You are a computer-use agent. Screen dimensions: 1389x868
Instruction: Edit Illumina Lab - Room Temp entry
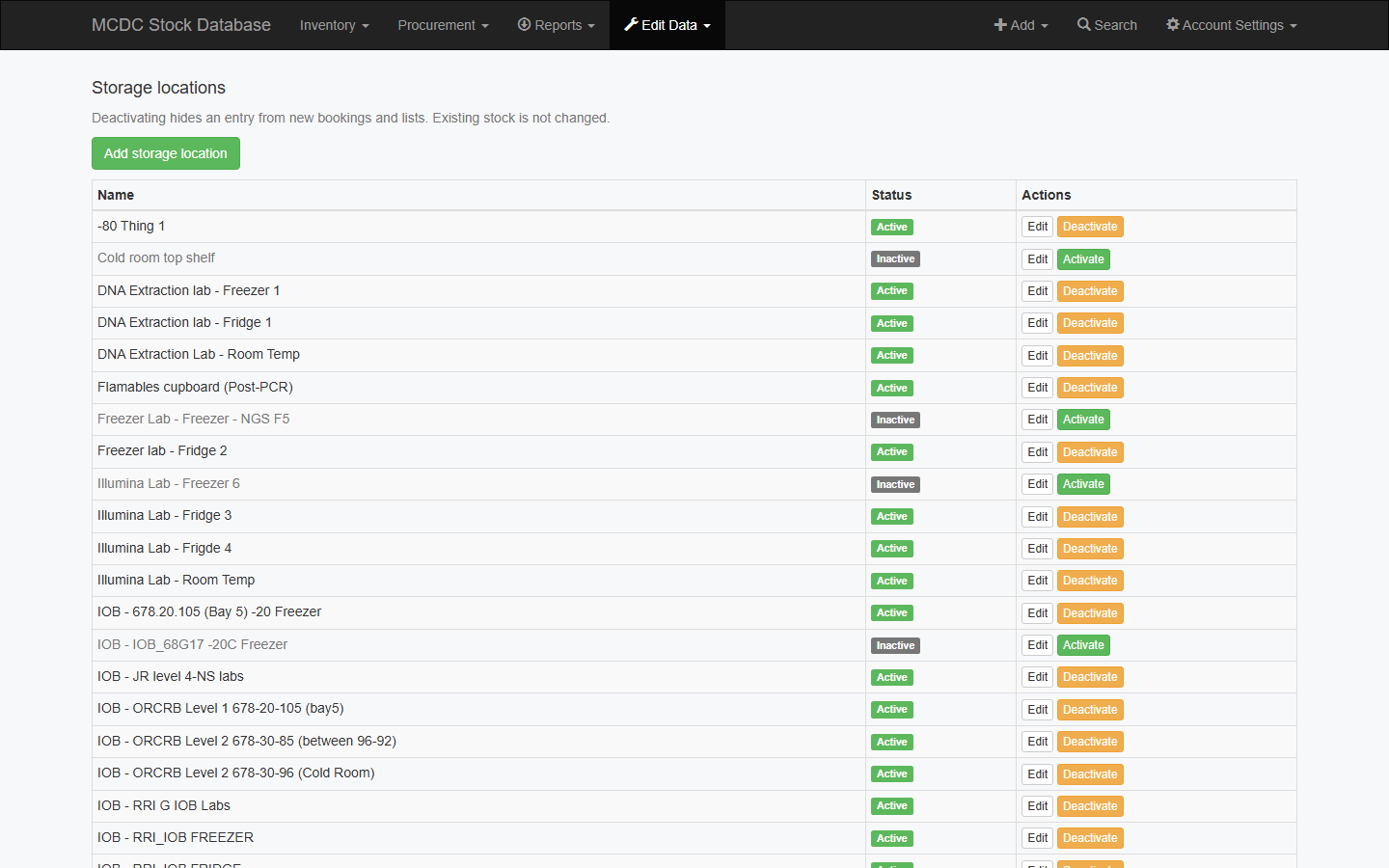tap(1037, 581)
